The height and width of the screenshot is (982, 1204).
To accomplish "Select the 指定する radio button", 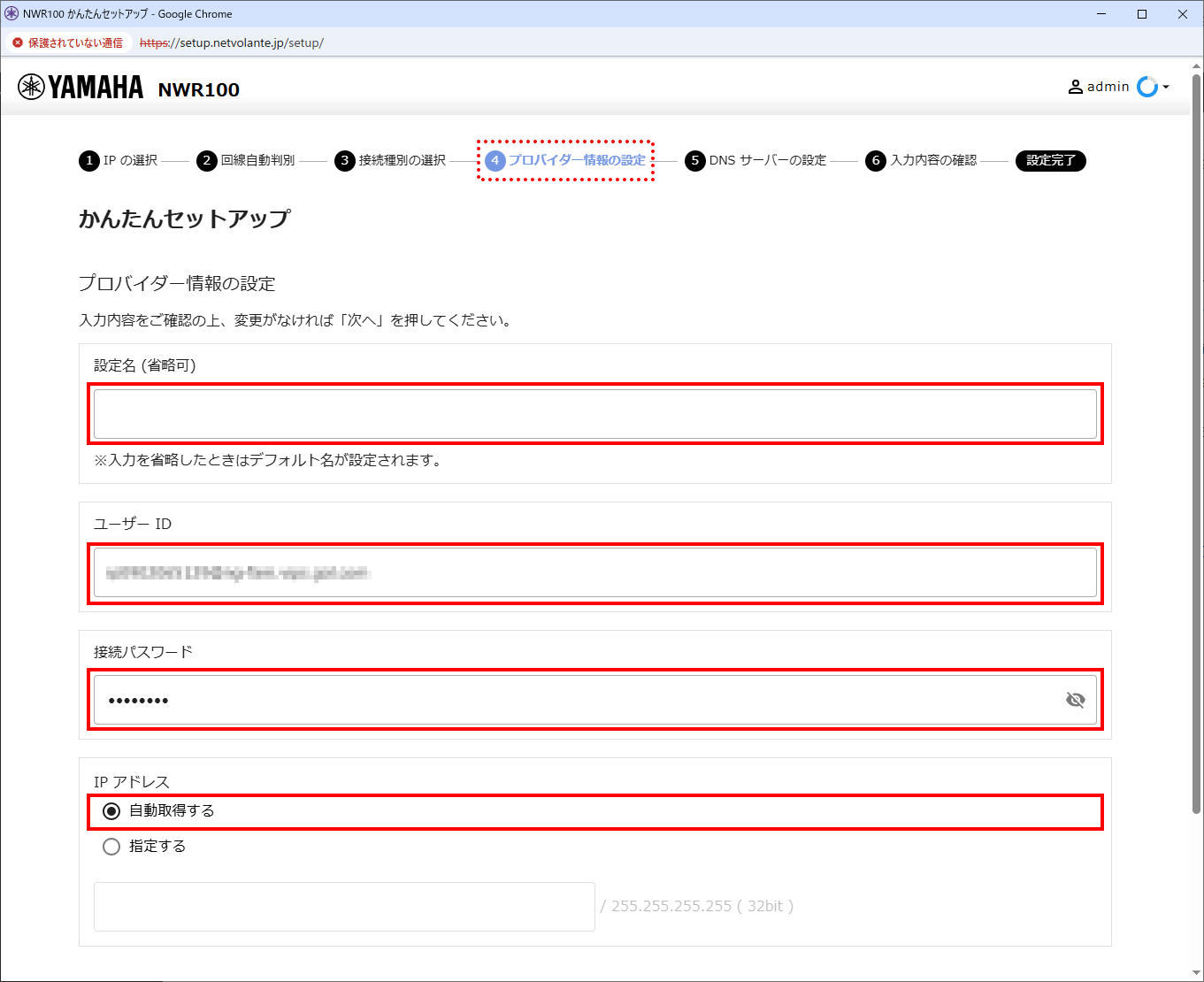I will pos(111,847).
